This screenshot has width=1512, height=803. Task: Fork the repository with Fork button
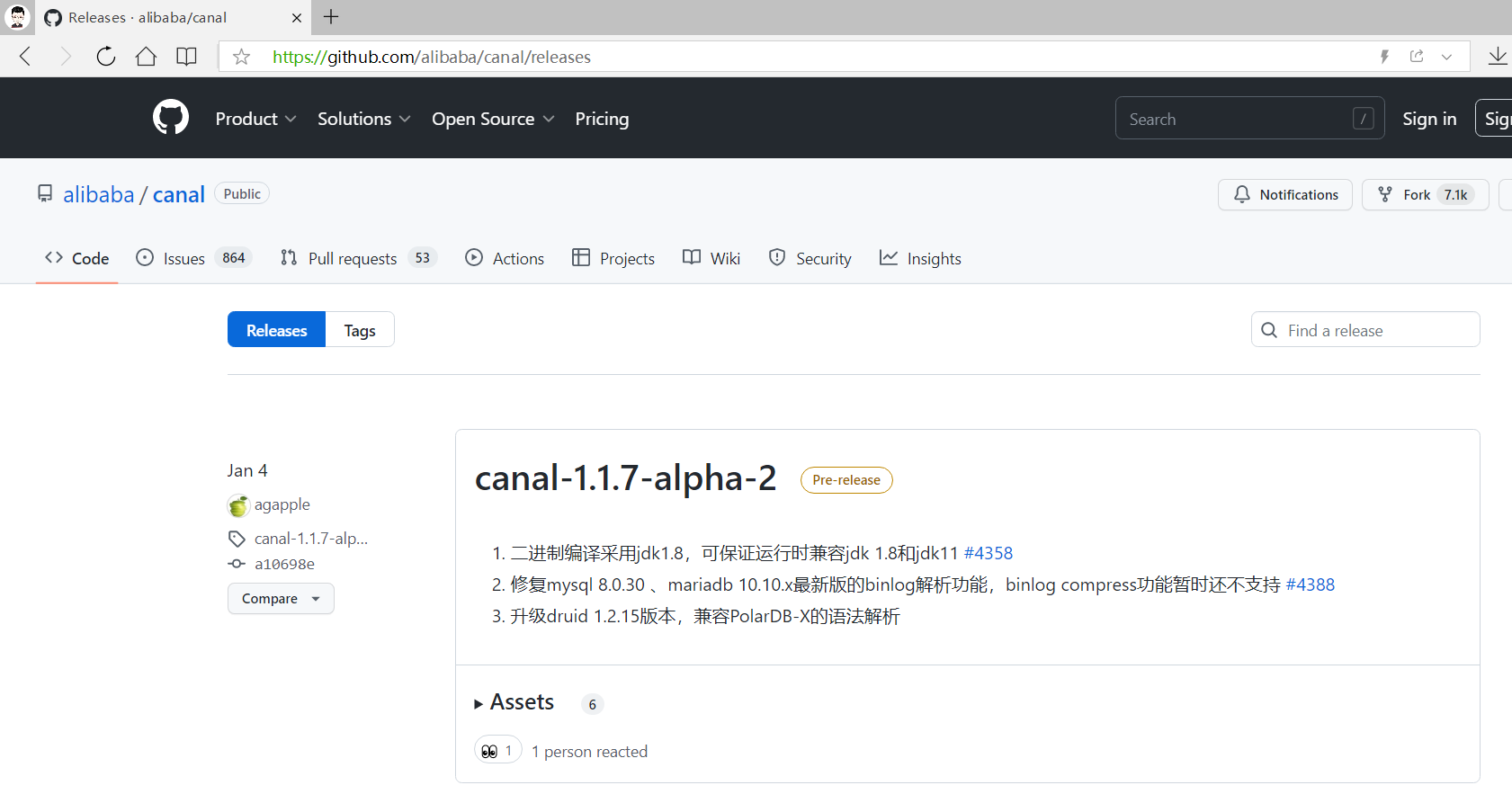click(1426, 194)
